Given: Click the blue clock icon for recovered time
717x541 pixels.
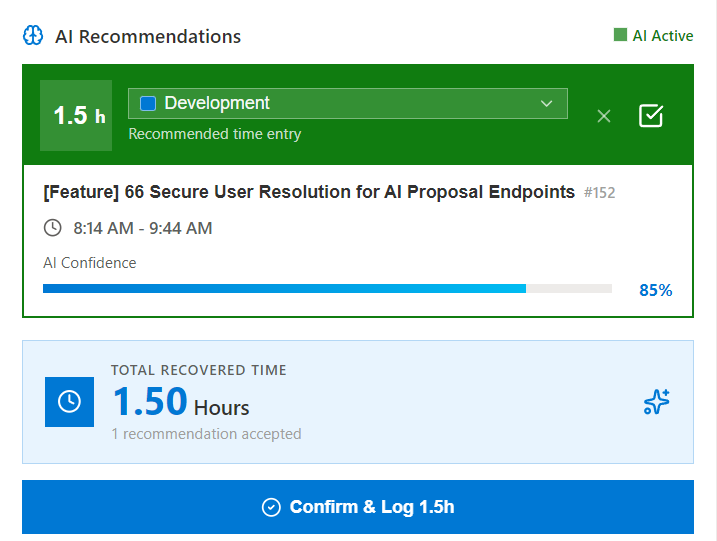Looking at the screenshot, I should pos(70,402).
